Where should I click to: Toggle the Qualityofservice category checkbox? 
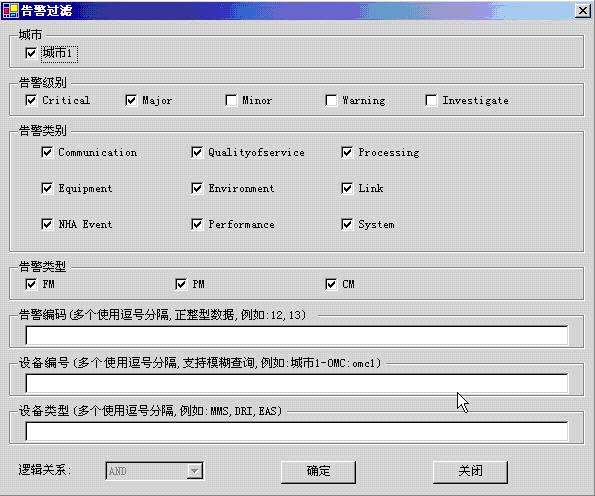(197, 153)
